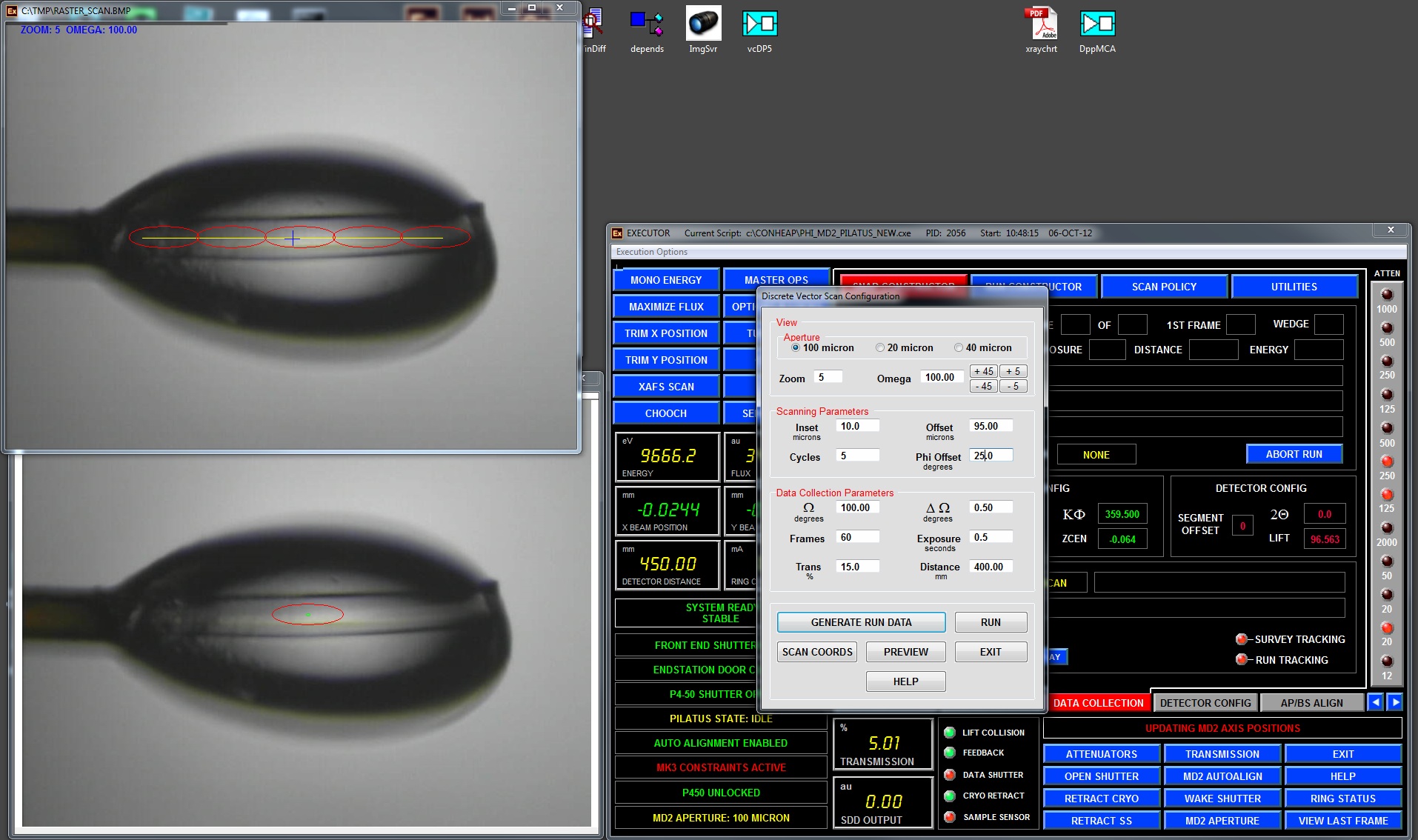Image resolution: width=1418 pixels, height=840 pixels.
Task: Click the Generate Run Data button
Action: (x=861, y=622)
